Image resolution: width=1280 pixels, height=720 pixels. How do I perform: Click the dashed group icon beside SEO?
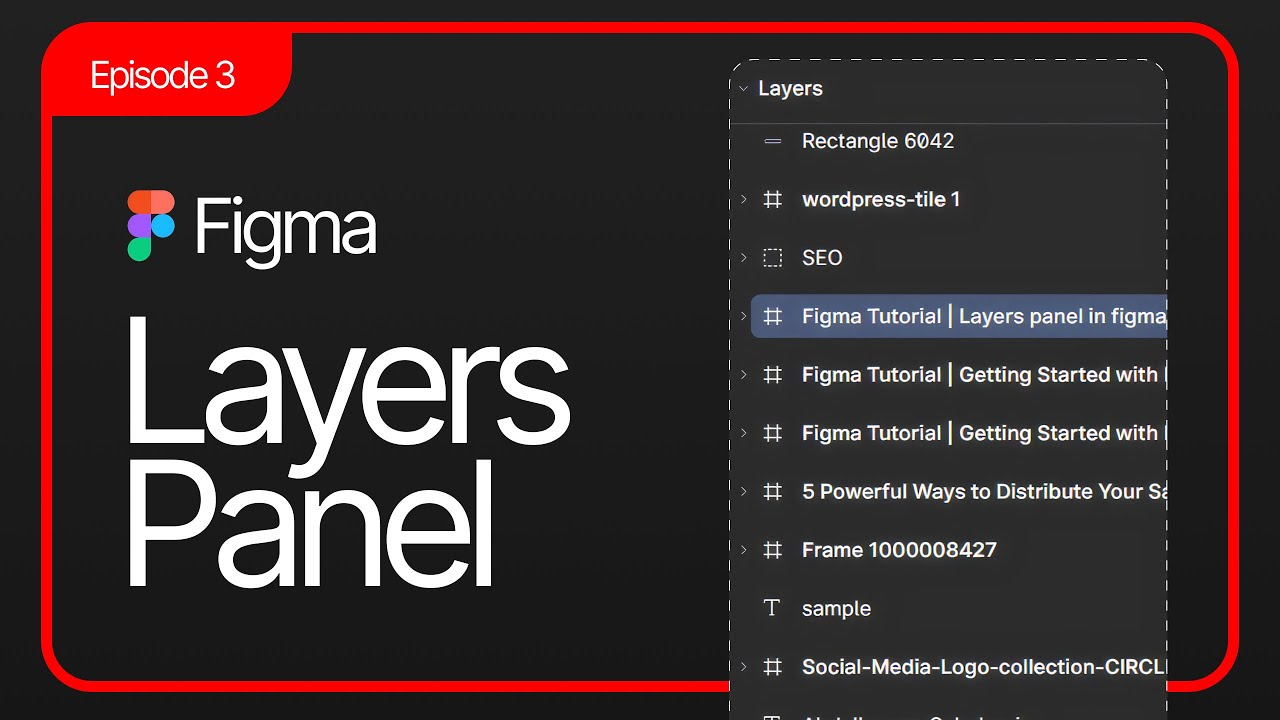coord(772,258)
